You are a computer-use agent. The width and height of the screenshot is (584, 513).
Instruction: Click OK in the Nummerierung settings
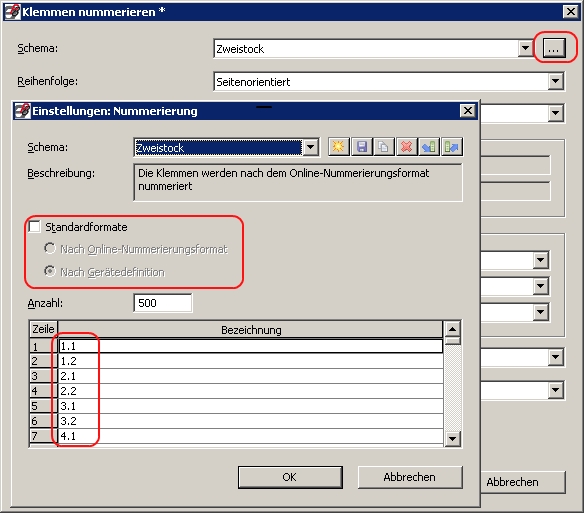(x=290, y=477)
